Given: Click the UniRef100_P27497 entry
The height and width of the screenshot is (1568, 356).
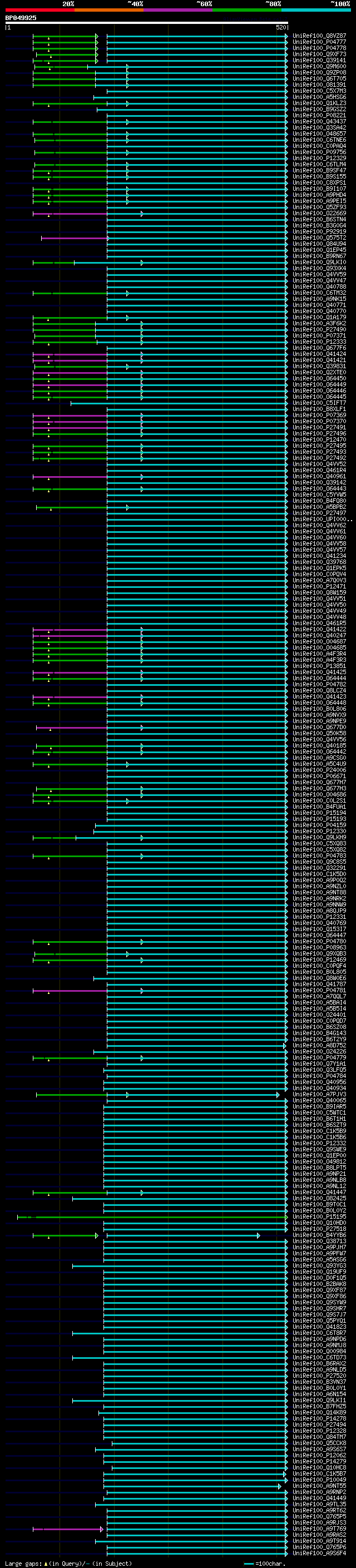Looking at the screenshot, I should [x=319, y=512].
